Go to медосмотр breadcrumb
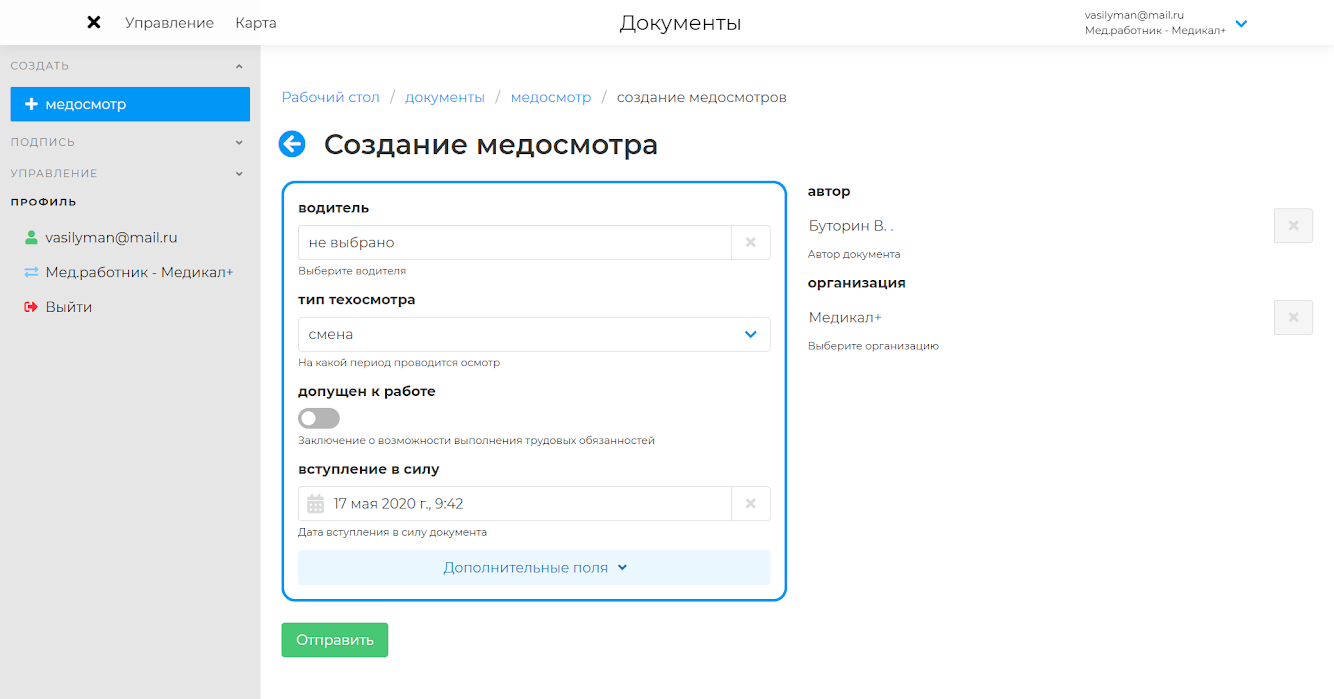Viewport: 1334px width, 699px height. pyautogui.click(x=551, y=97)
